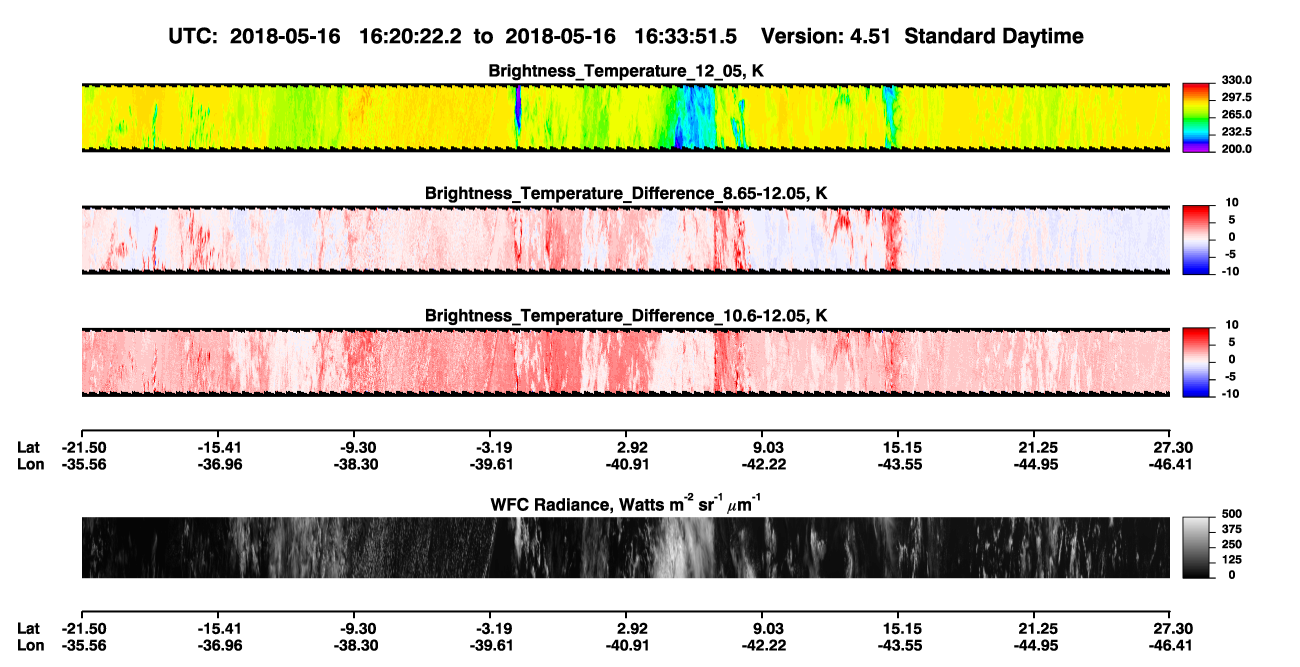The image size is (1300, 667).
Task: Click the red-blue colorbar beside the 8.65-12.05 panel
Action: click(1196, 239)
